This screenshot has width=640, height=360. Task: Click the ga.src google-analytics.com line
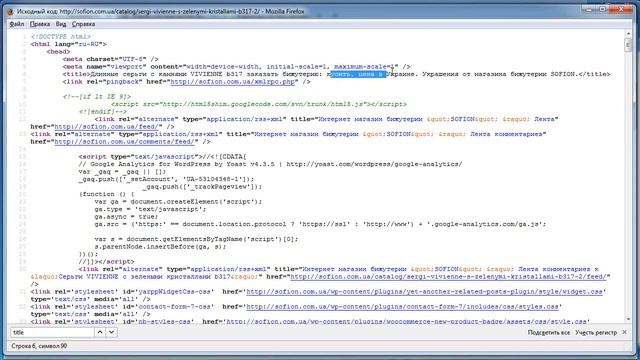coord(320,224)
